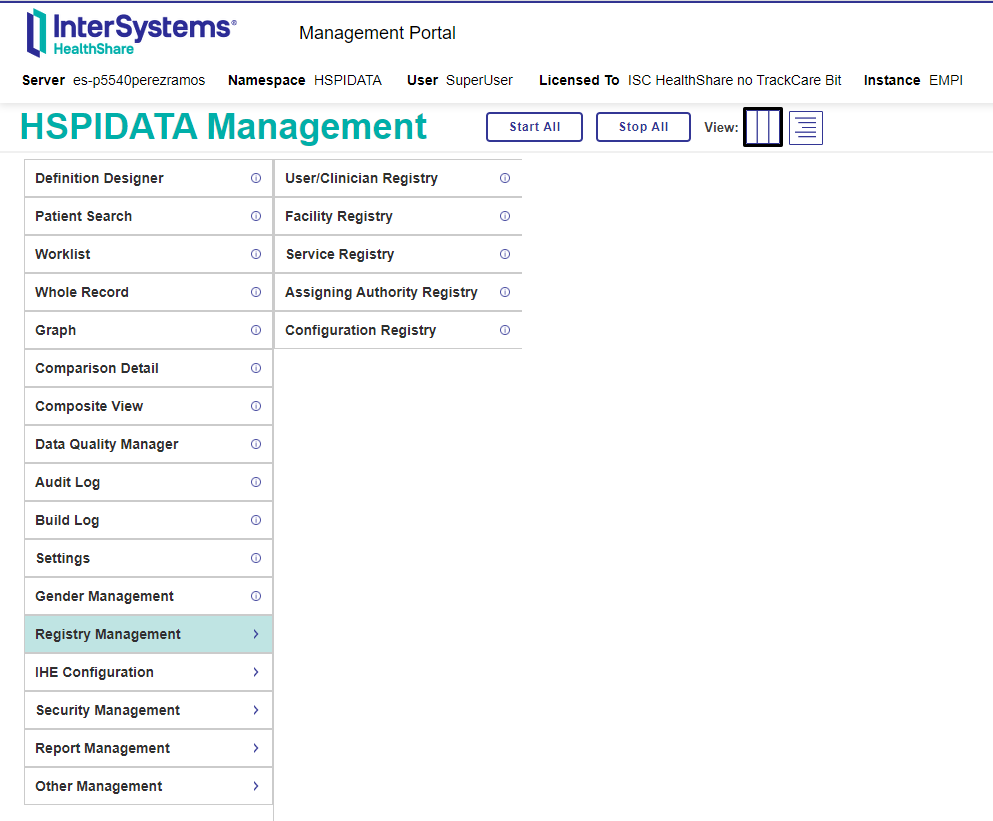Click the Worklist info icon
This screenshot has width=993, height=821.
(256, 254)
